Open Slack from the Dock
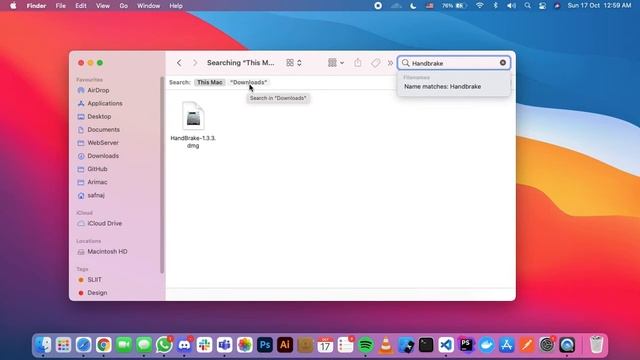The image size is (640, 360). 204,345
